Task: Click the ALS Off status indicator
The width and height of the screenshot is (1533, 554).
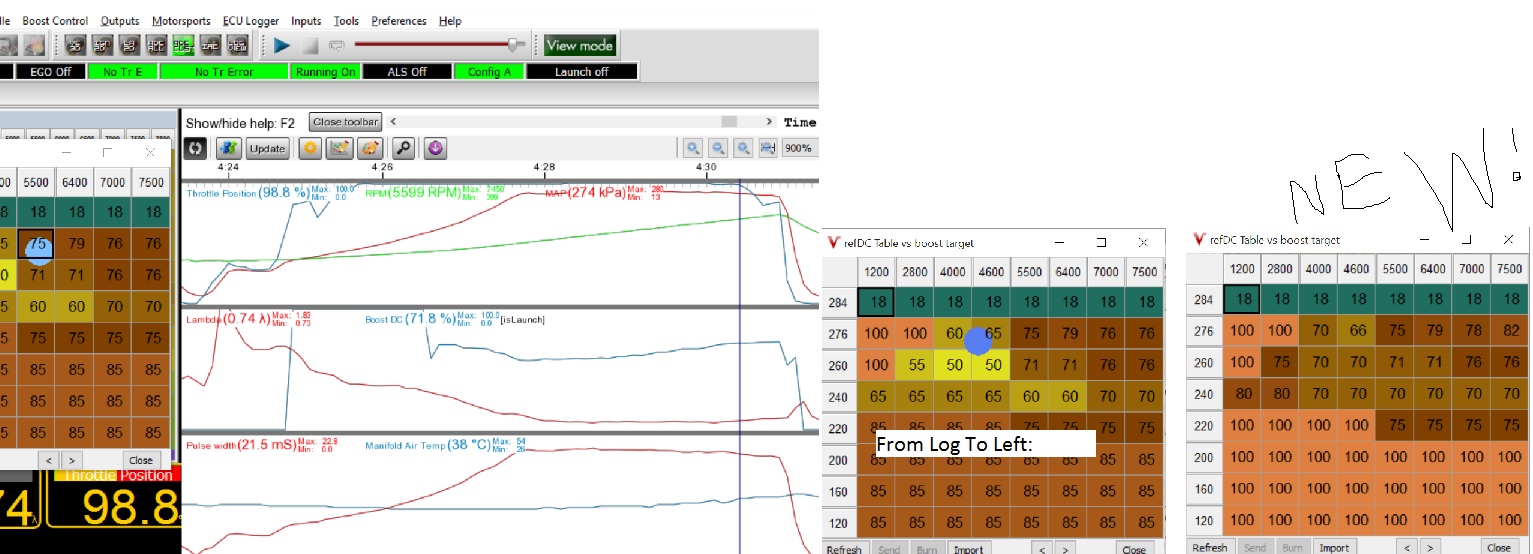Action: [407, 72]
